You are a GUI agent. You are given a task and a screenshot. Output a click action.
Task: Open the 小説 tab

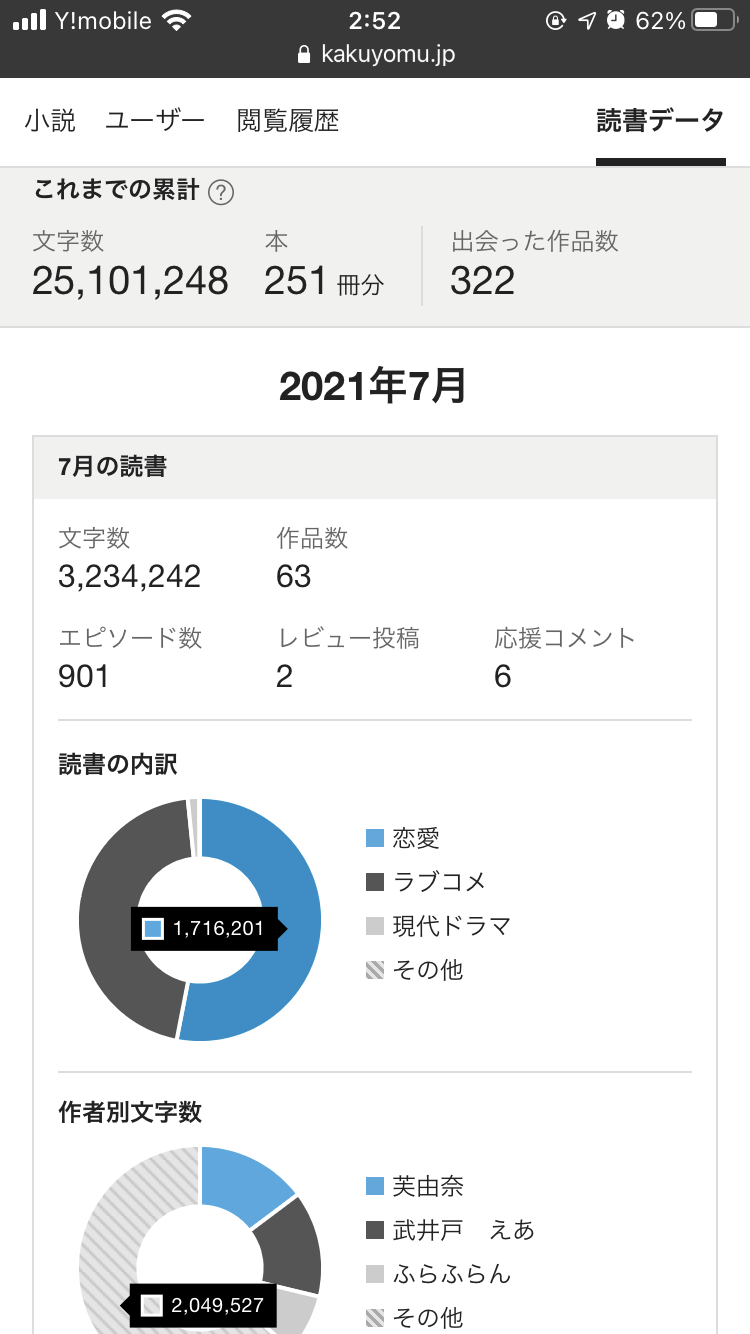(x=50, y=121)
